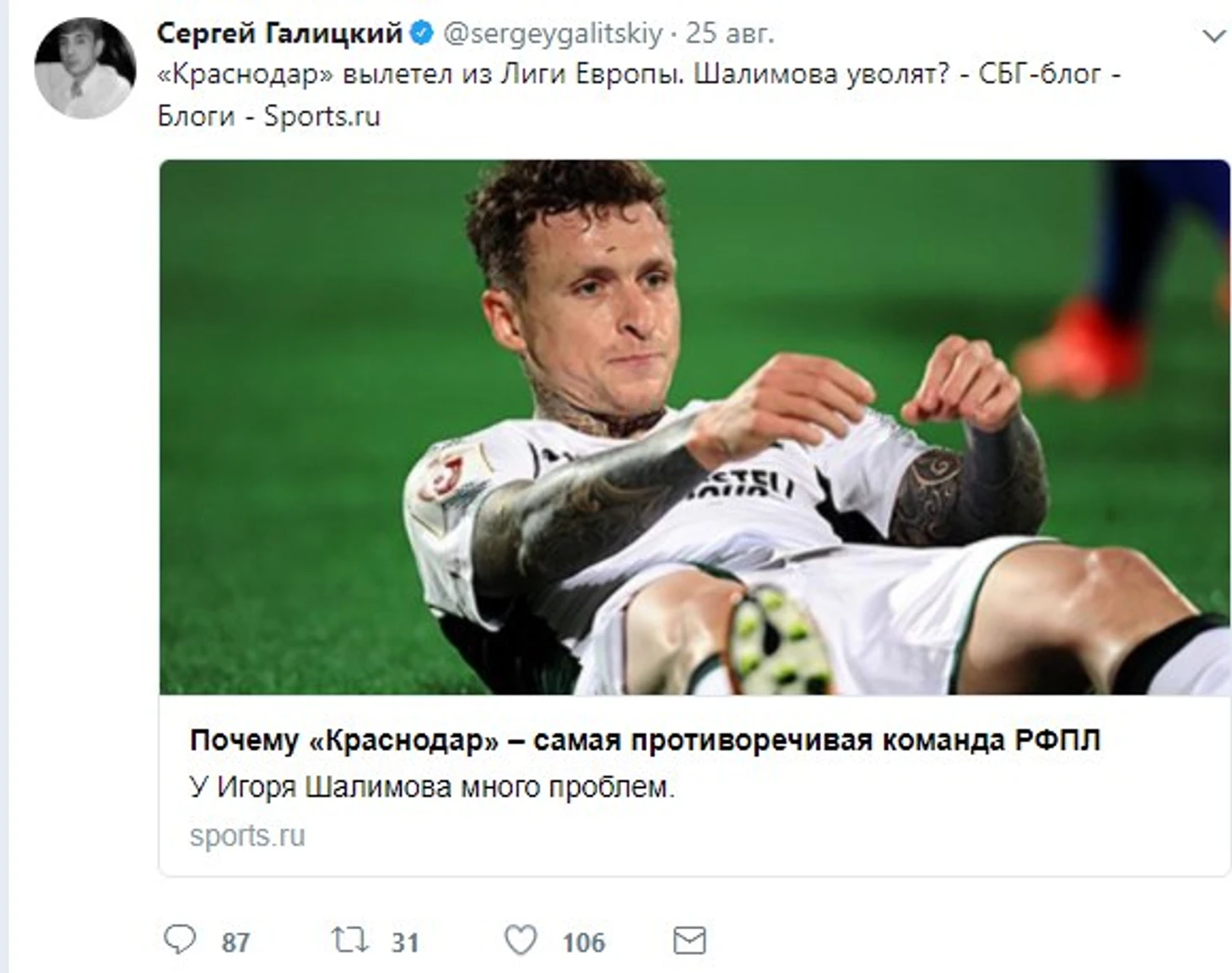Send tweet via envelope message icon

pos(689,940)
